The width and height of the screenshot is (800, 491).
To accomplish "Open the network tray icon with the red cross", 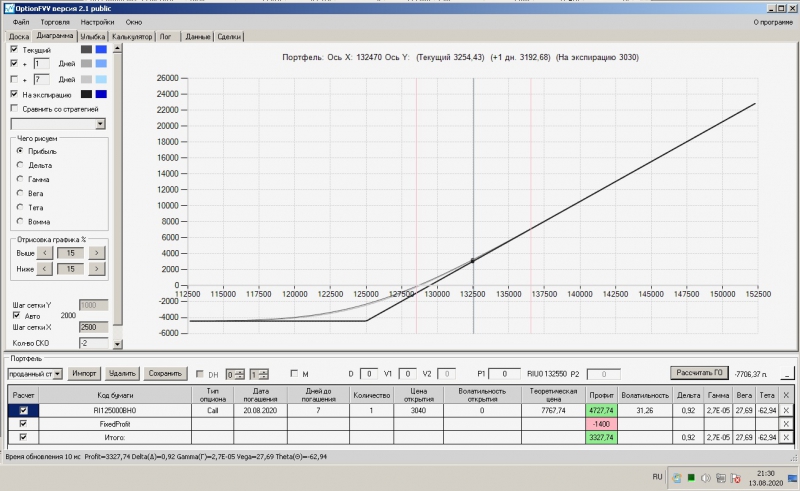I will pos(736,478).
